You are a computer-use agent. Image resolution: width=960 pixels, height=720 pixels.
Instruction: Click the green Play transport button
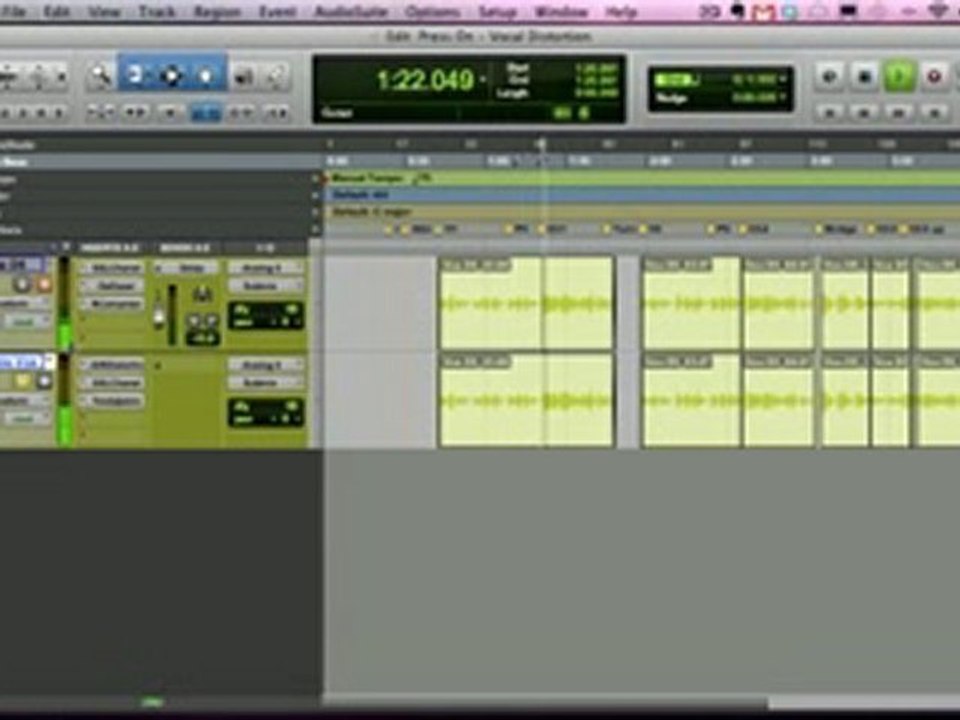[x=898, y=77]
